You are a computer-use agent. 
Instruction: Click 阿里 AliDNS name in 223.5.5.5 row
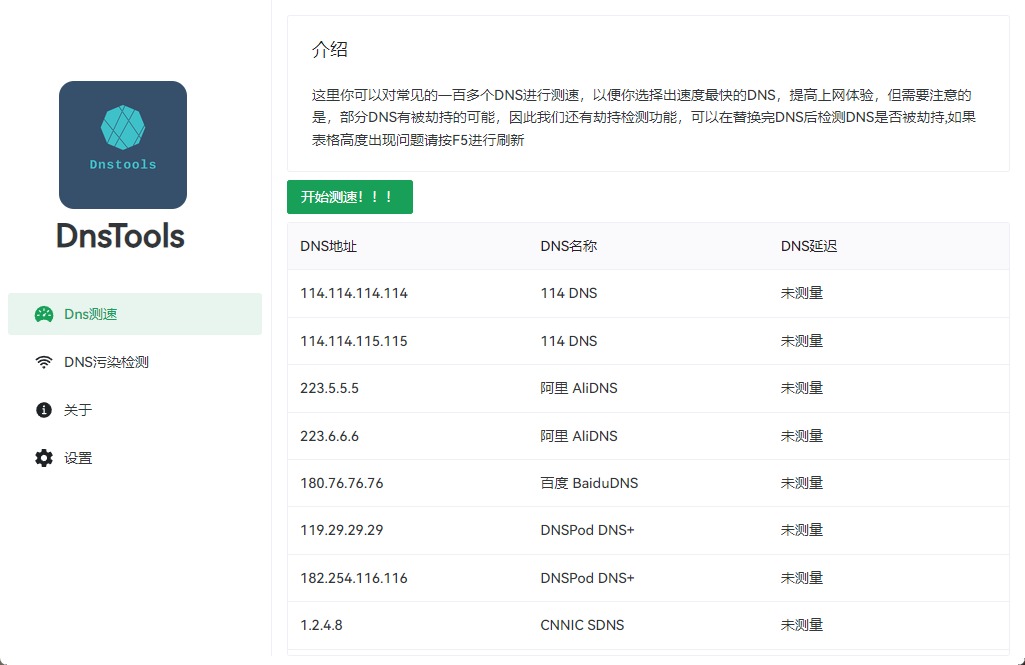[x=579, y=388]
